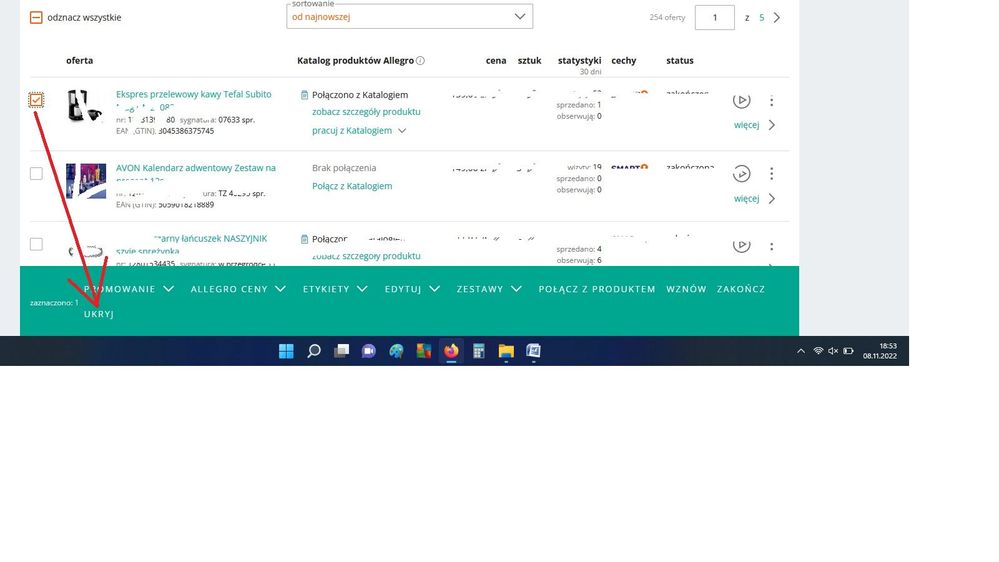999x562 pixels.
Task: Uncheck the Tefal coffee maker offer checkbox
Action: tap(36, 100)
